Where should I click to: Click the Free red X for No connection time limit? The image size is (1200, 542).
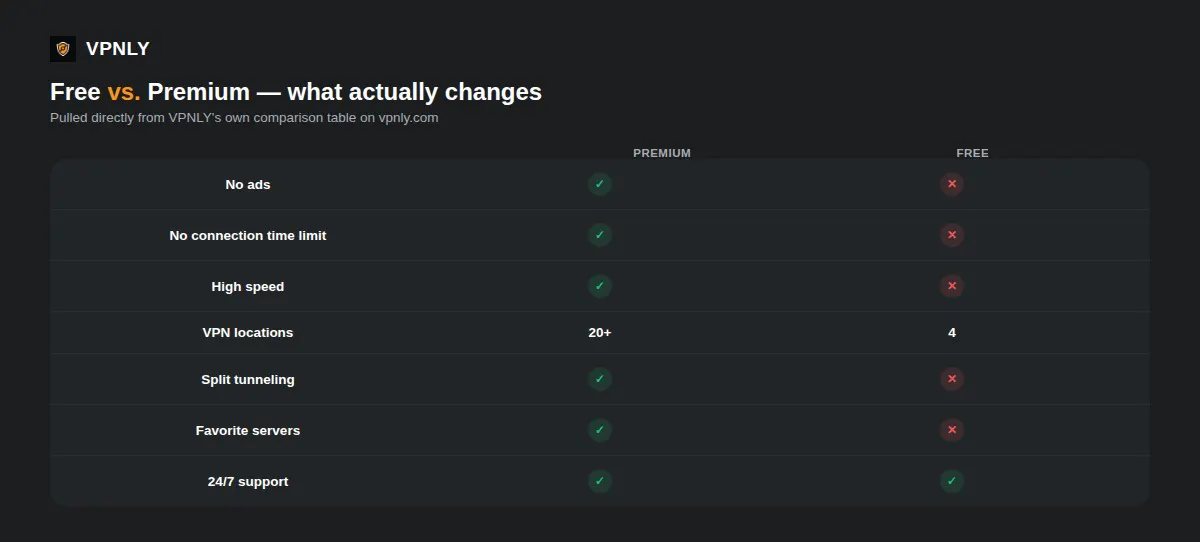(x=952, y=235)
